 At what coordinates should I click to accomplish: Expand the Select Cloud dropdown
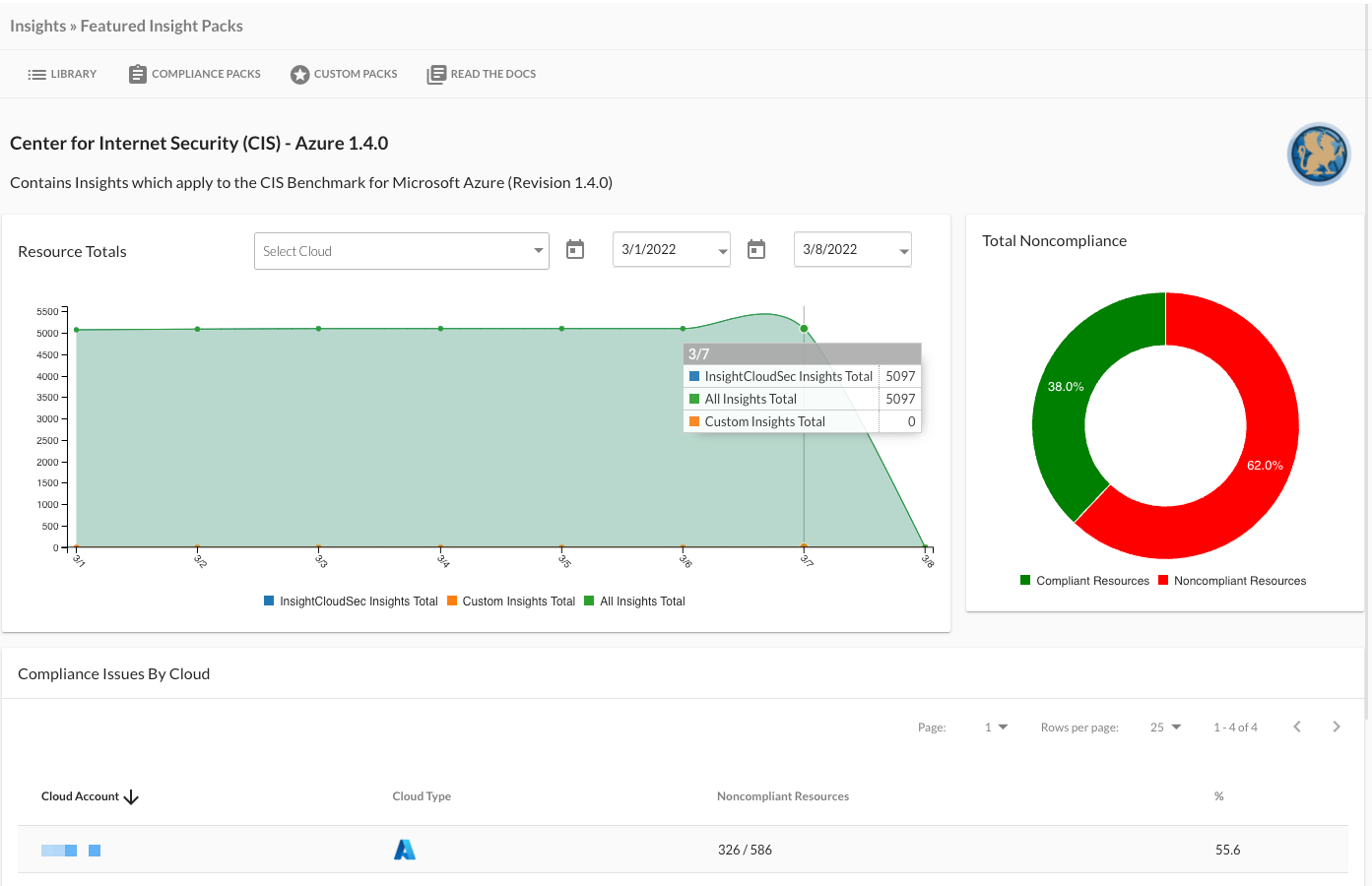[402, 251]
